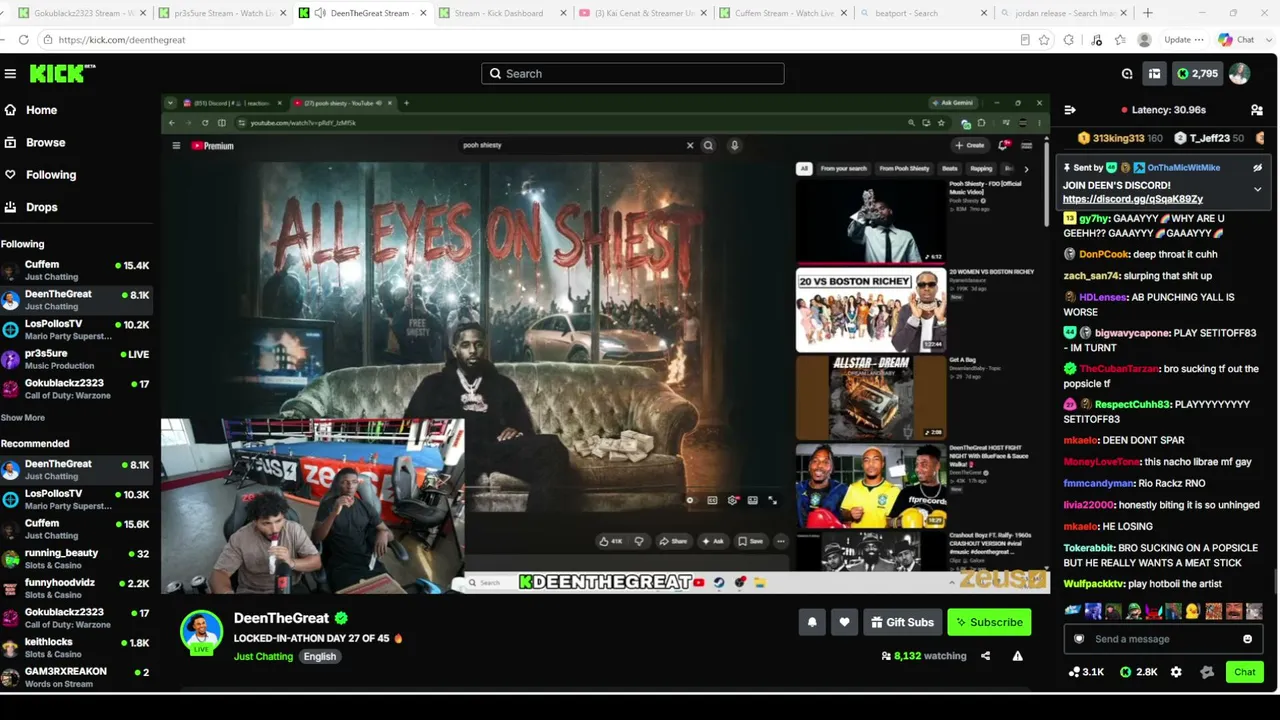The width and height of the screenshot is (1280, 720).
Task: Expand the pinned message chevron
Action: click(1257, 189)
